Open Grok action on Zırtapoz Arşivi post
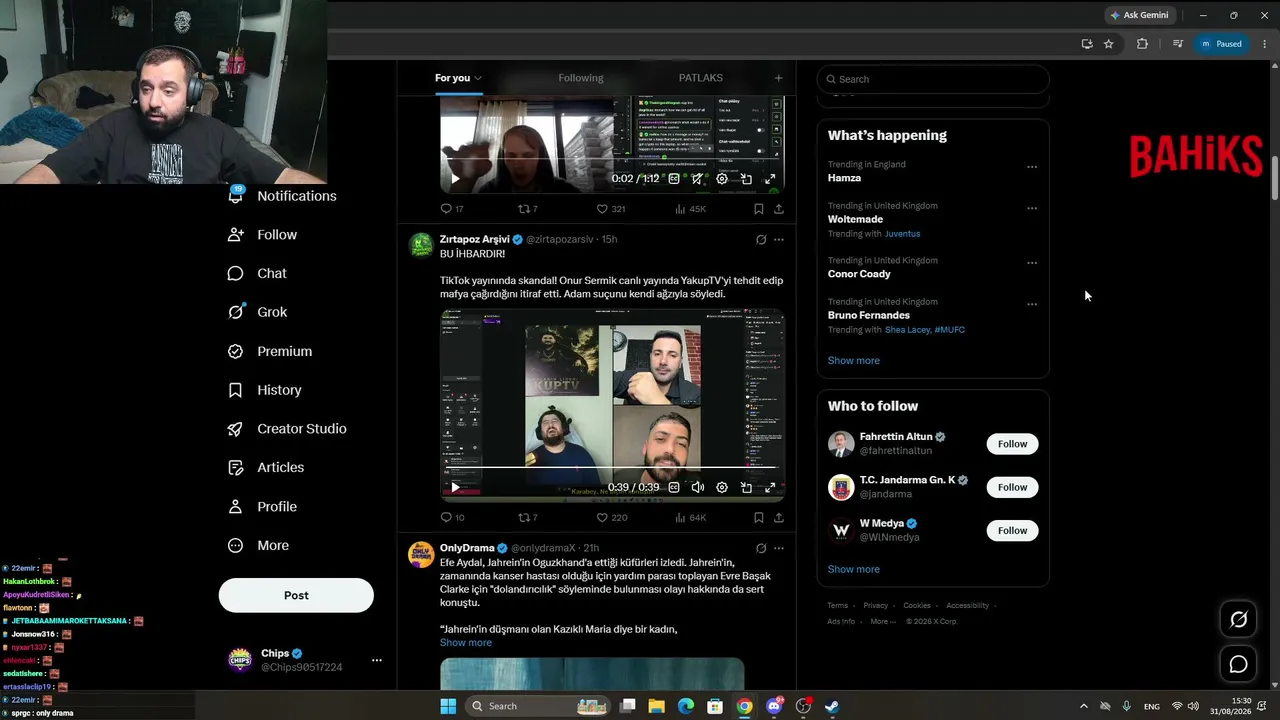Image resolution: width=1280 pixels, height=720 pixels. pyautogui.click(x=761, y=240)
